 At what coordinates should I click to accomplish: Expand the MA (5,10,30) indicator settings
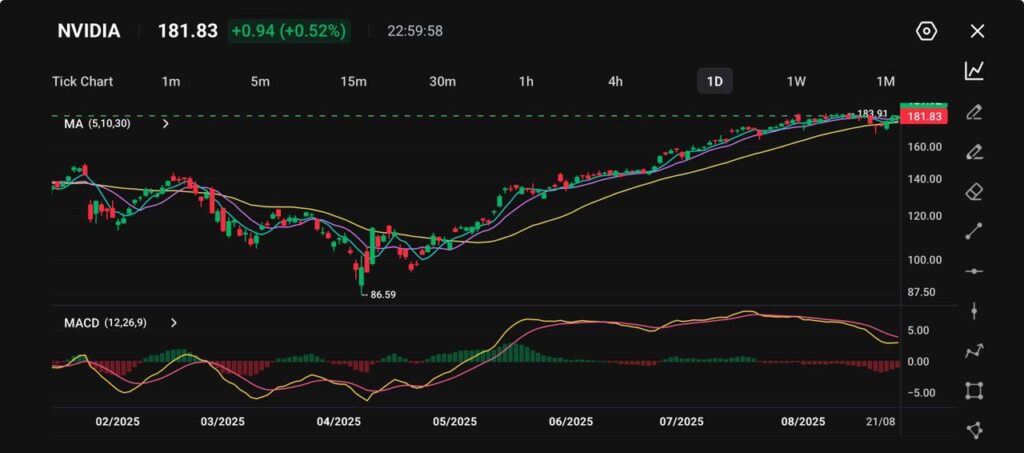point(165,124)
